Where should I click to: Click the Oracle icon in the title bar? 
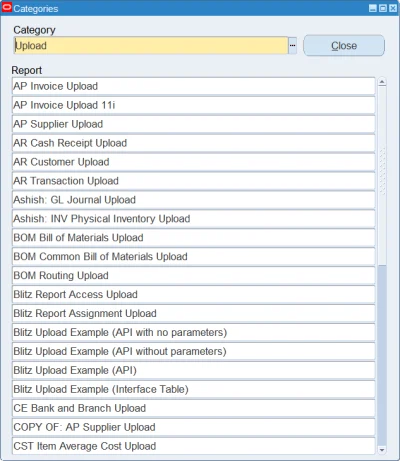(x=7, y=8)
